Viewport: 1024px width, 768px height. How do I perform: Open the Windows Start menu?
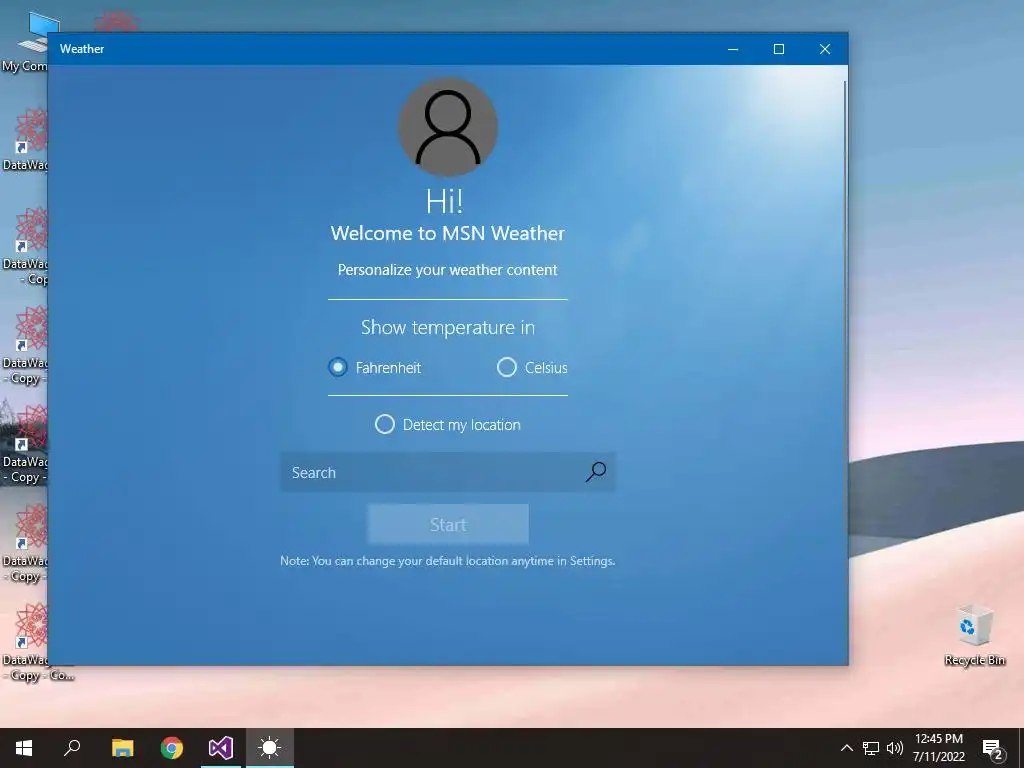24,748
